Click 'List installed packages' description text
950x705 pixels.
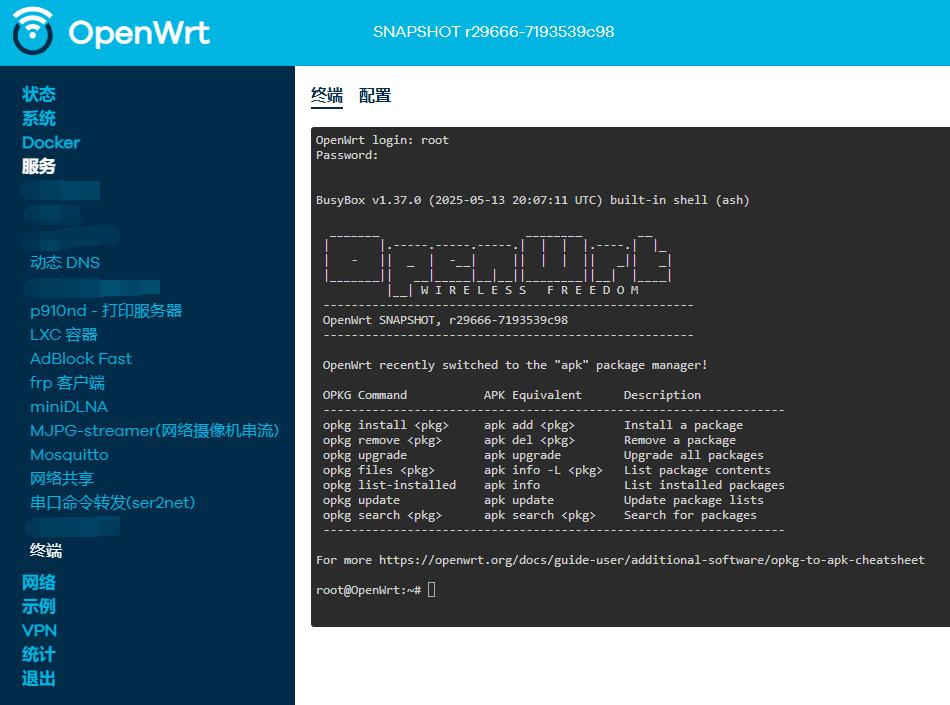coord(704,485)
